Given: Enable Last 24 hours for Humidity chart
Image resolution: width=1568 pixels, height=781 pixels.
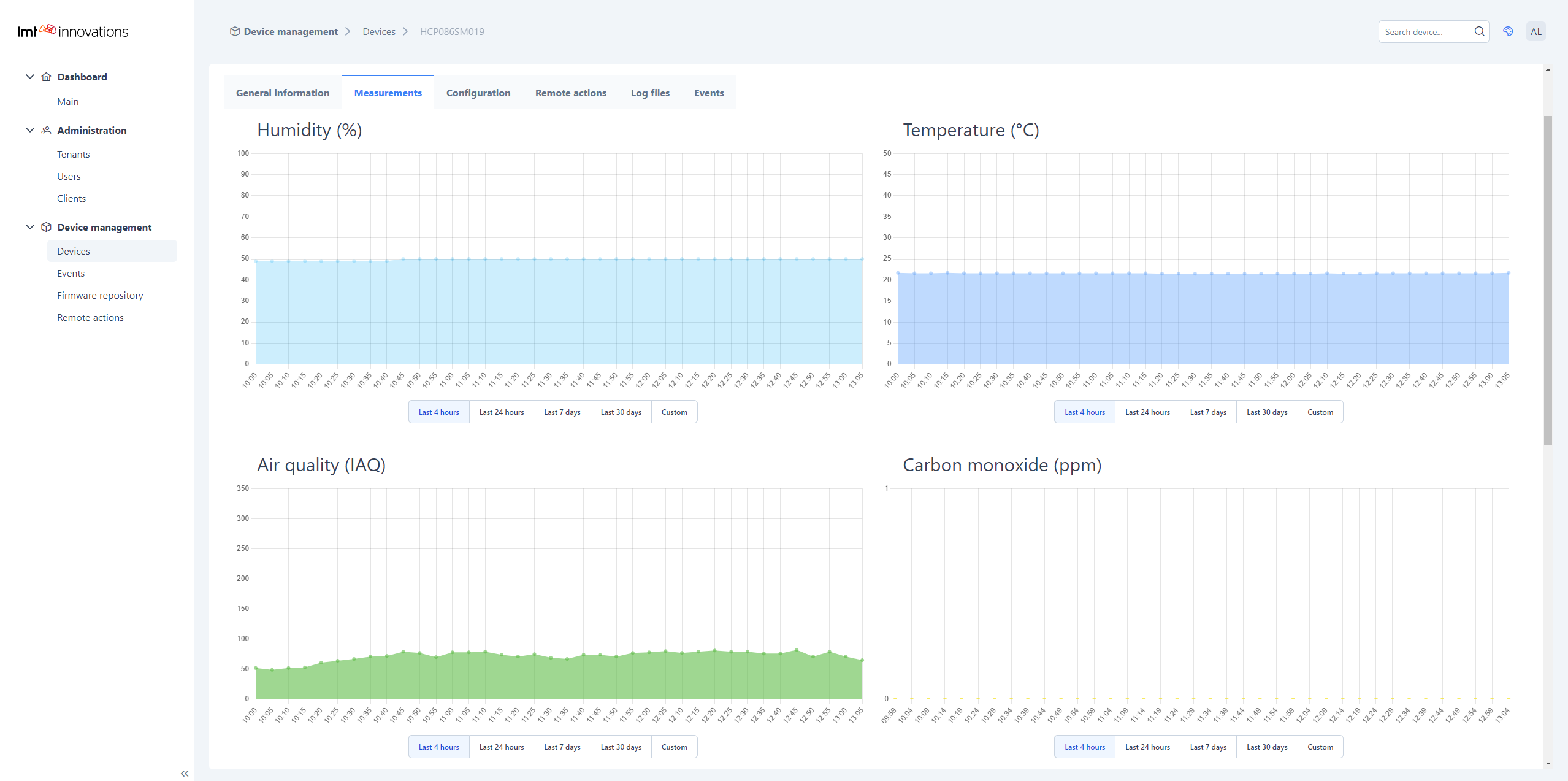Looking at the screenshot, I should [x=501, y=412].
